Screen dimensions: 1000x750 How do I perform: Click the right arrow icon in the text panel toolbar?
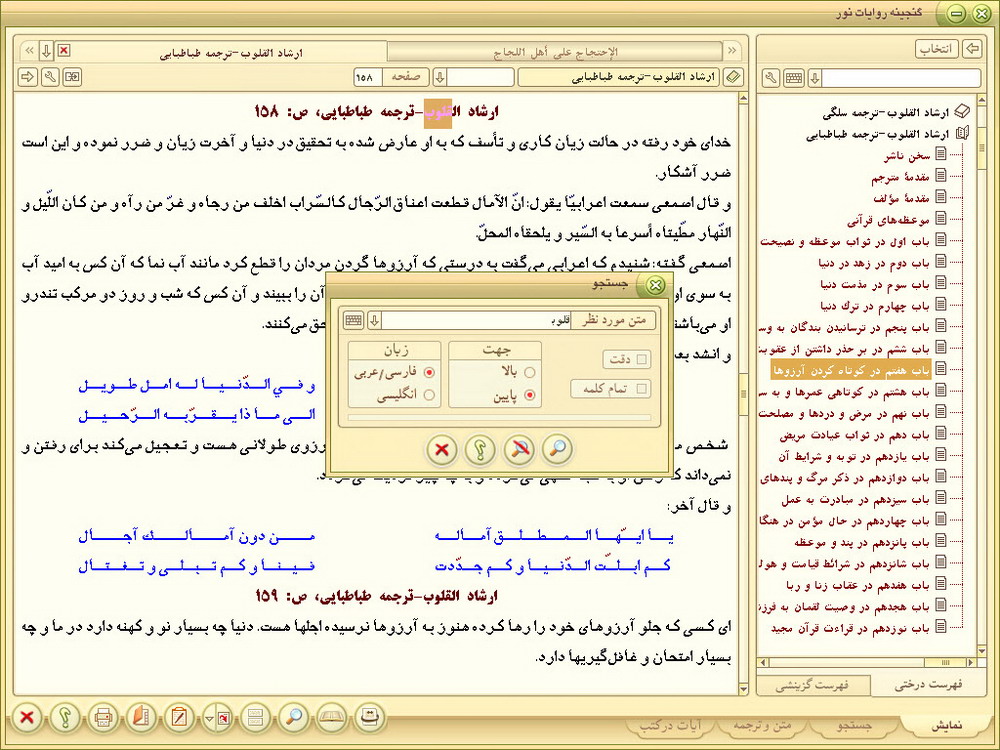27,77
